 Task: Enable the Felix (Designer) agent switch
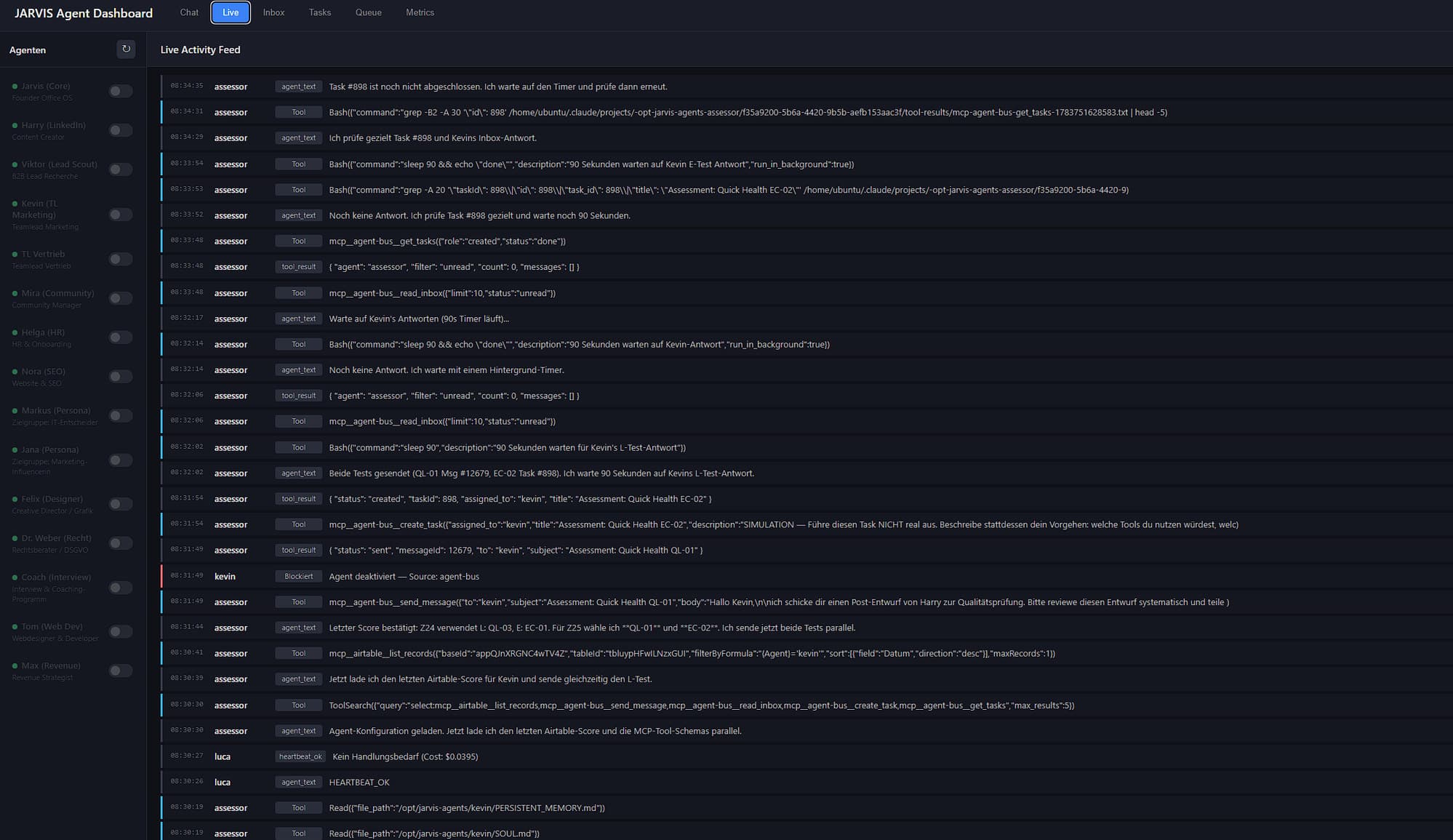click(x=120, y=504)
